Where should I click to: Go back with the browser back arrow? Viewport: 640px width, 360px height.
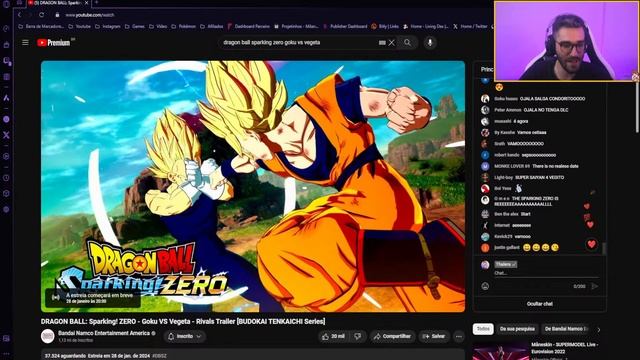pyautogui.click(x=20, y=15)
